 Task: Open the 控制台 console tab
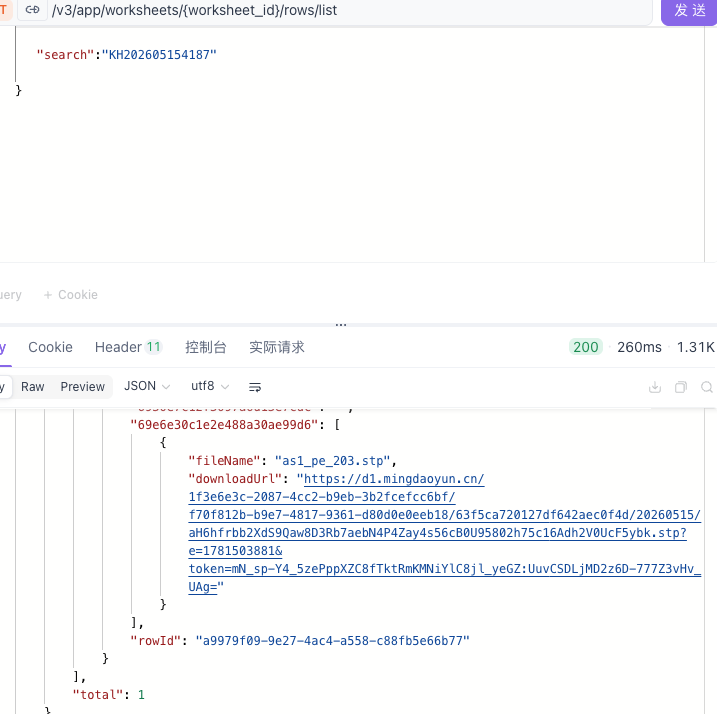pyautogui.click(x=206, y=347)
